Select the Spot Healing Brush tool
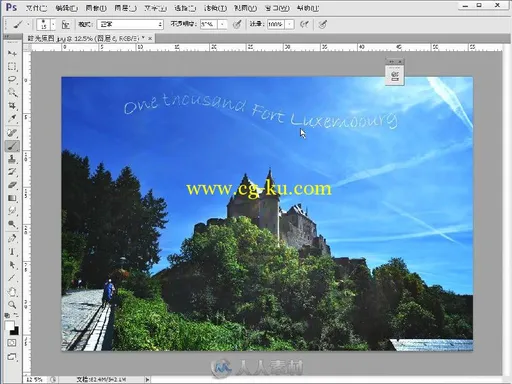 coord(12,133)
